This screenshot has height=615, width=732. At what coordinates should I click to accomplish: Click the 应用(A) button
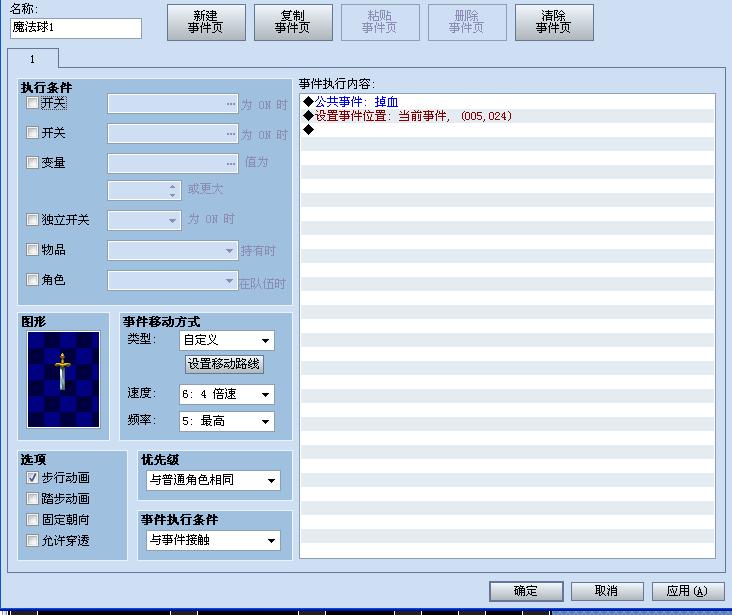pyautogui.click(x=688, y=591)
